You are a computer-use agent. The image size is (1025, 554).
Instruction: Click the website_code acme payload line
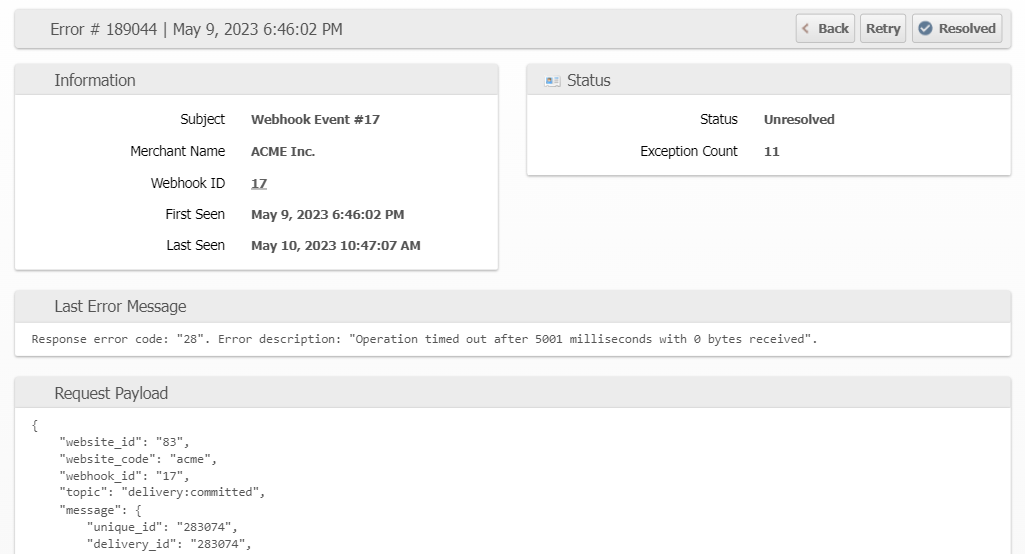pos(138,459)
